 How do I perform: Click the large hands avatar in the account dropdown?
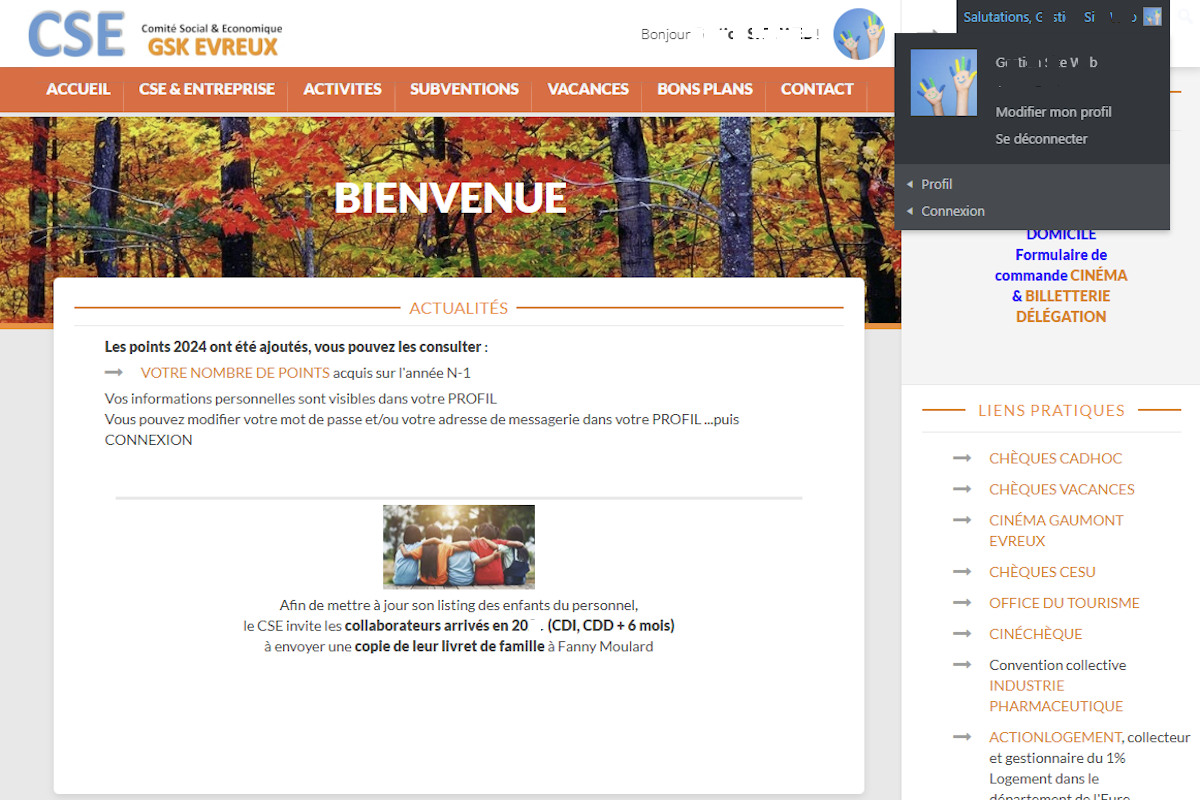943,82
